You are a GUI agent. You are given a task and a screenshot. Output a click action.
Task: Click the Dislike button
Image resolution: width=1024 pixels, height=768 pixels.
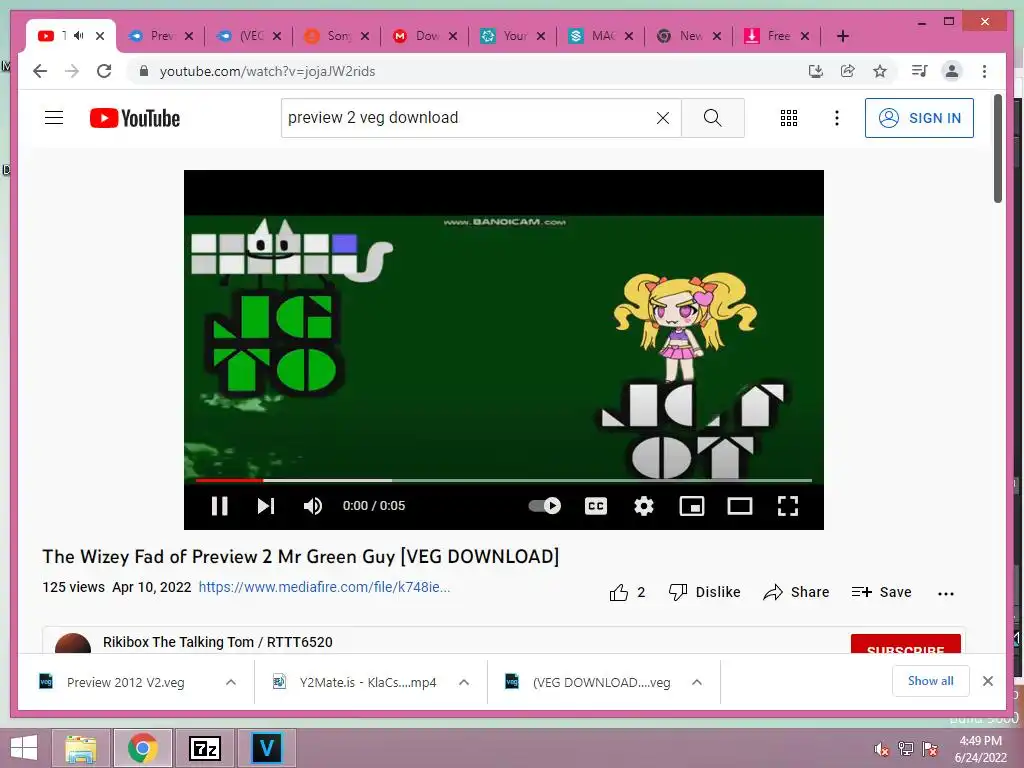[x=705, y=592]
